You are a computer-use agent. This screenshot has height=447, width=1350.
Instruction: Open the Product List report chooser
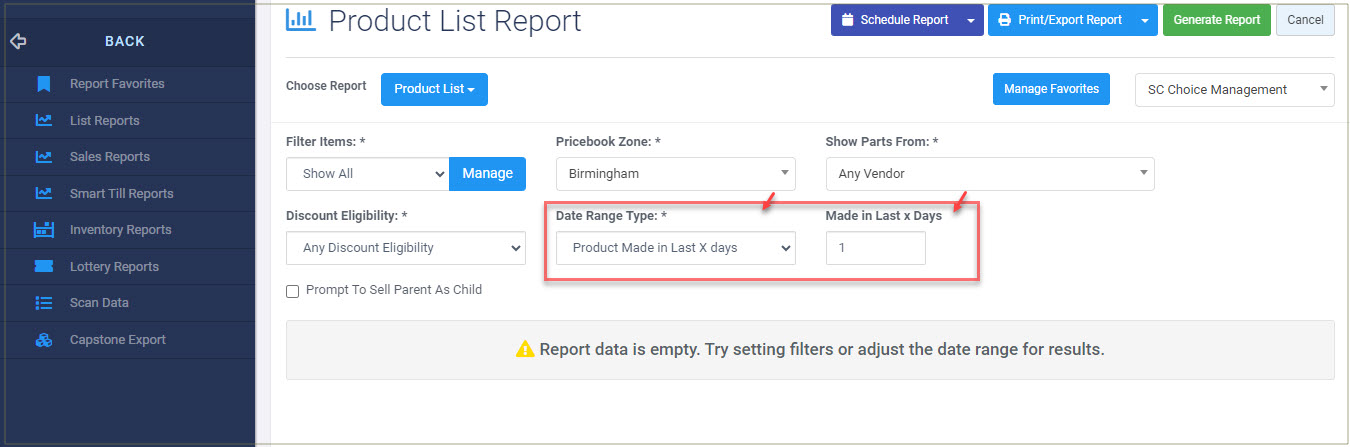[x=434, y=89]
